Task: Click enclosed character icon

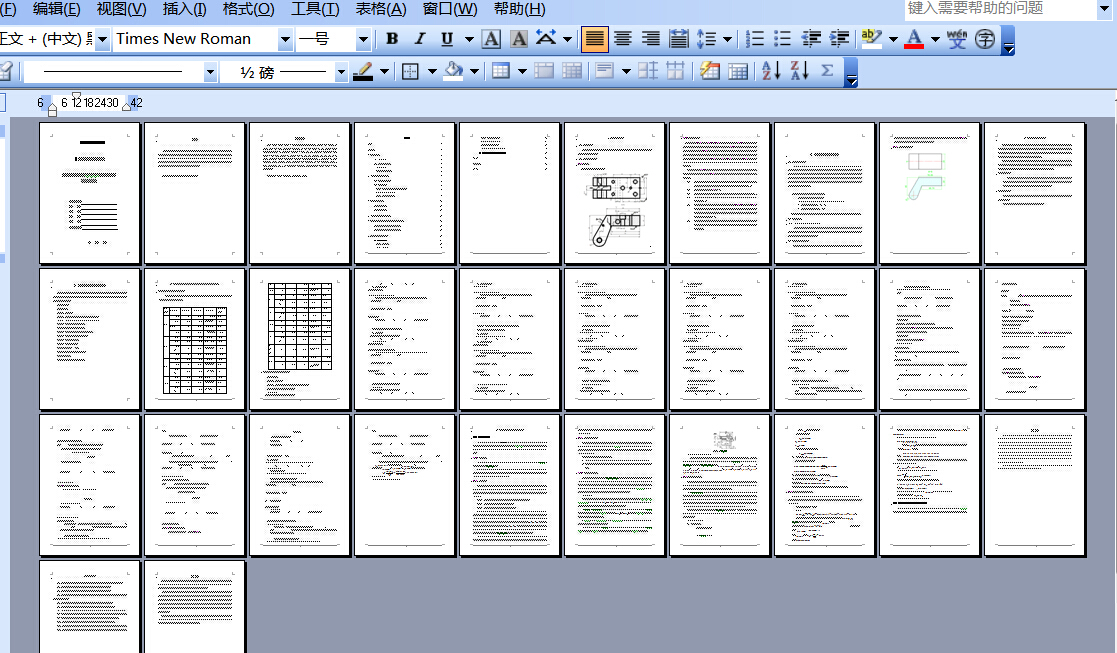Action: pos(984,39)
